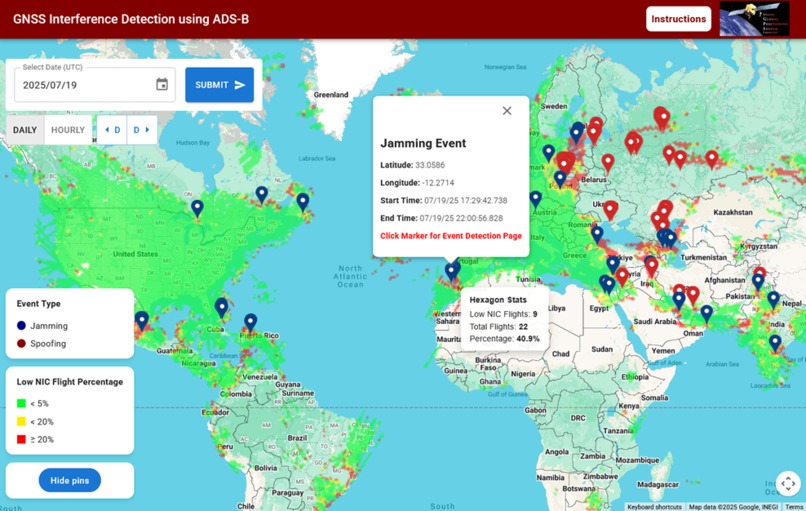Click jamming pin over Puerto Rico
This screenshot has width=806, height=511.
[x=250, y=322]
